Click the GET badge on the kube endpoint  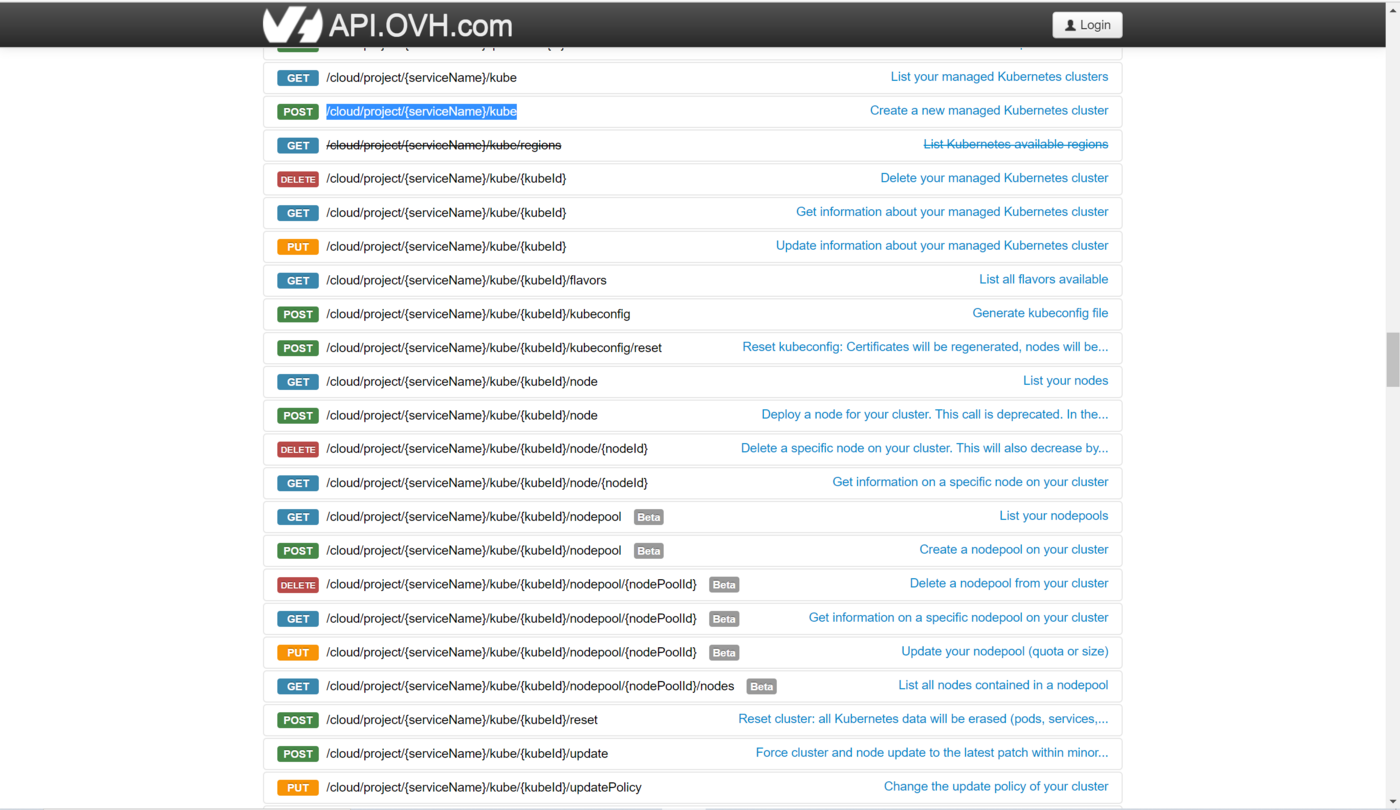pyautogui.click(x=297, y=77)
